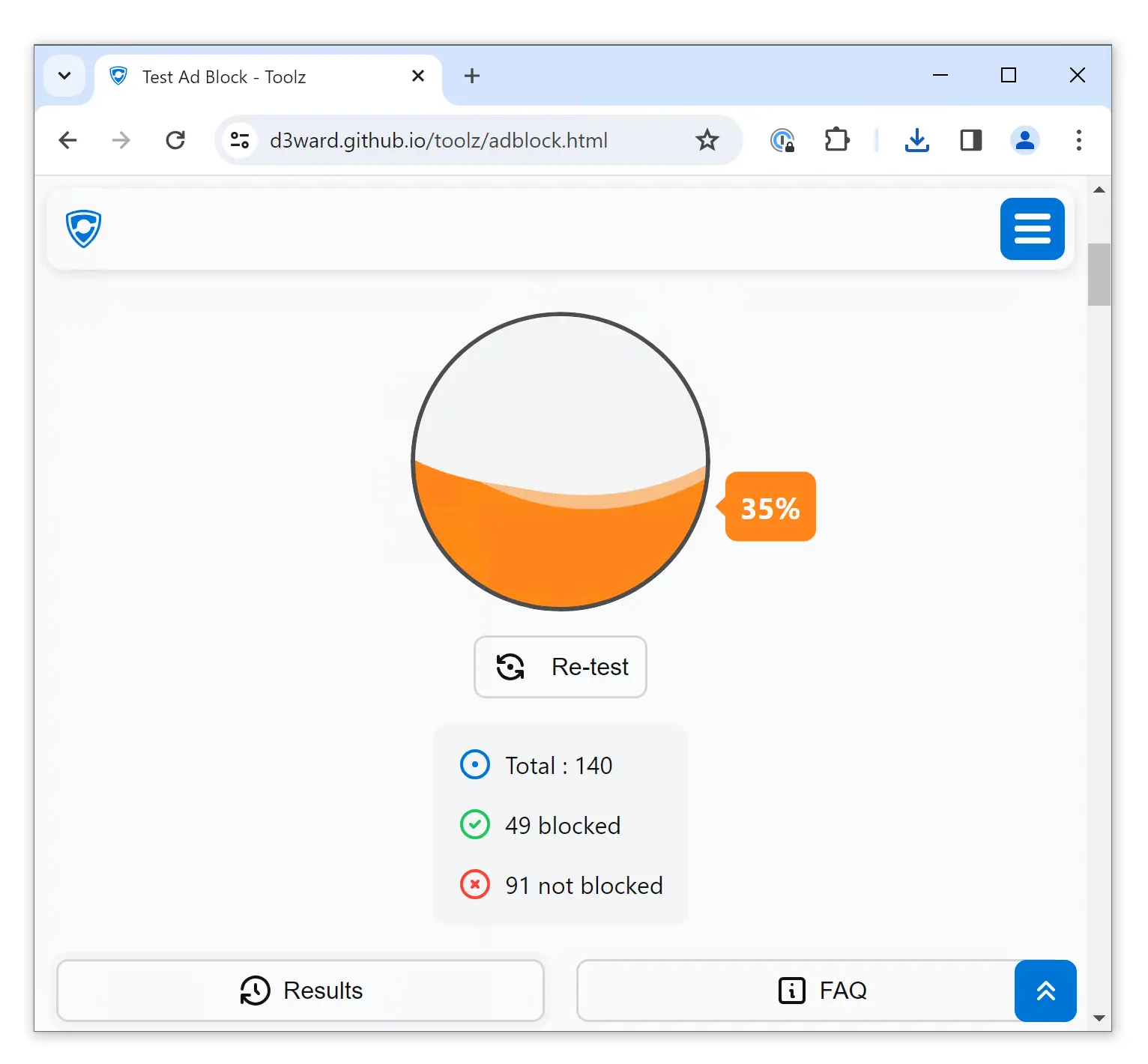
Task: Click the Toolz shield logo
Action: pyautogui.click(x=83, y=229)
